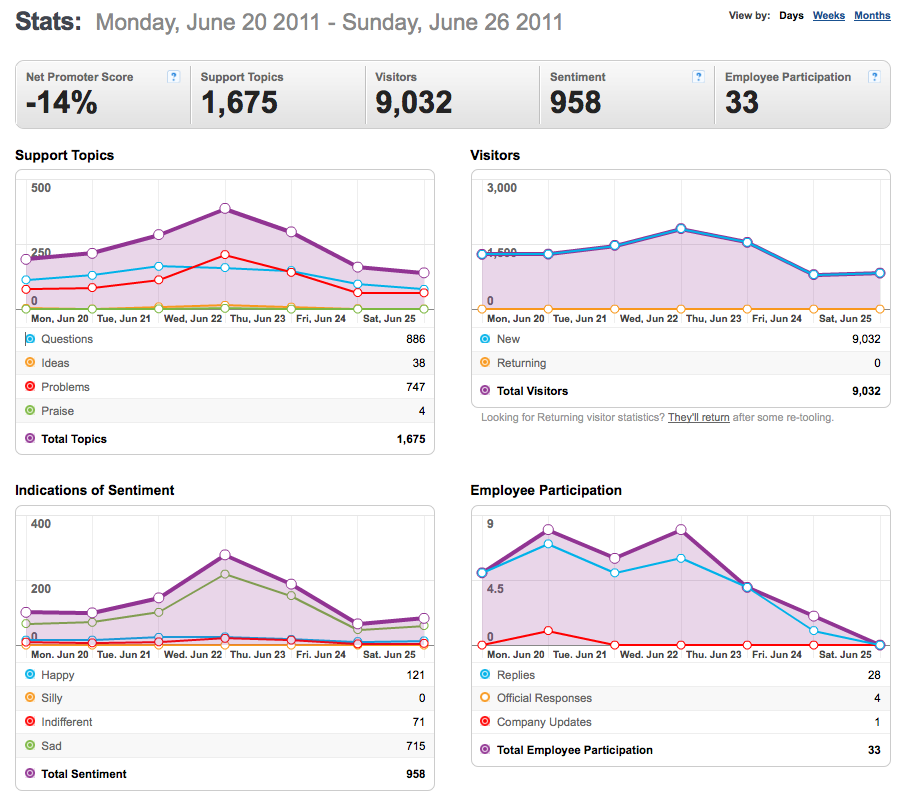Click the Returning visitors legend marker
The image size is (917, 803).
485,363
